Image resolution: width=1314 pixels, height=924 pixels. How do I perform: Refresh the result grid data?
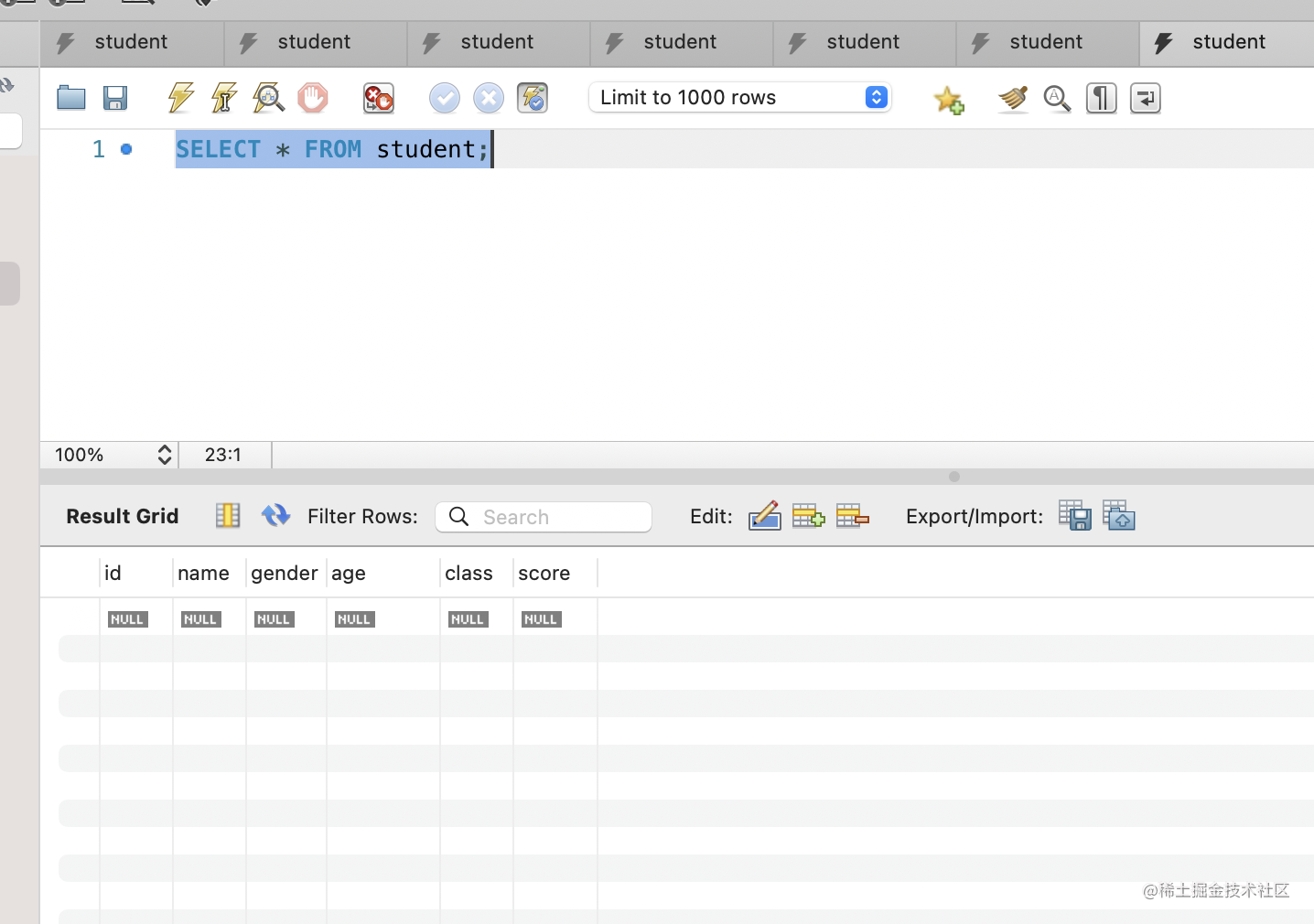pyautogui.click(x=275, y=516)
